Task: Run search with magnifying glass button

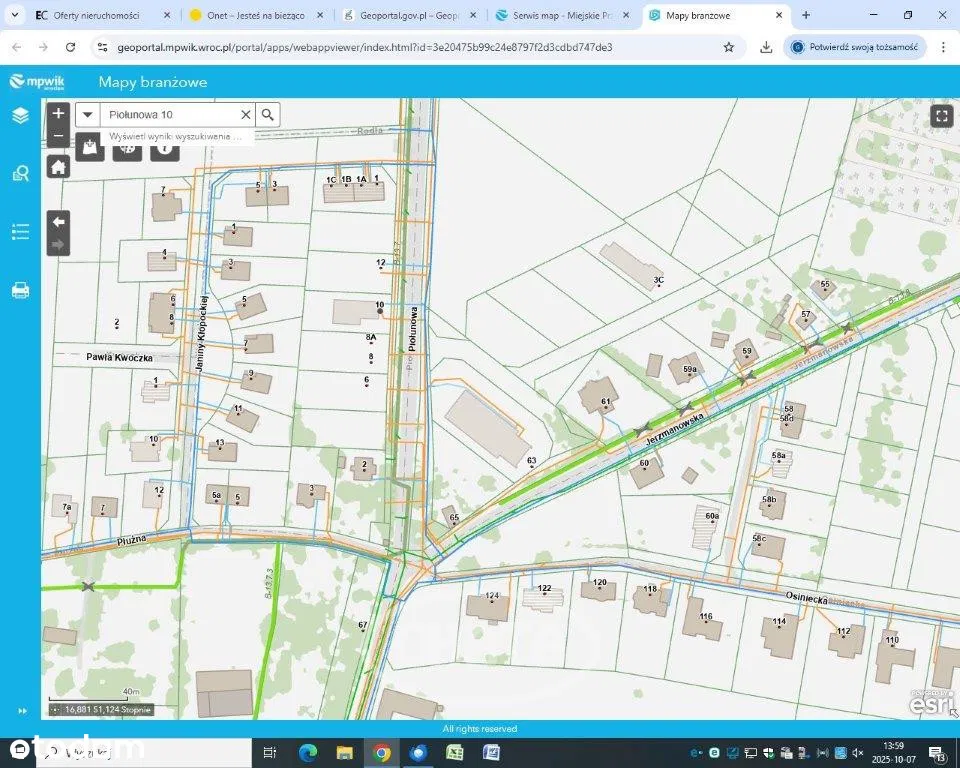Action: coord(268,115)
